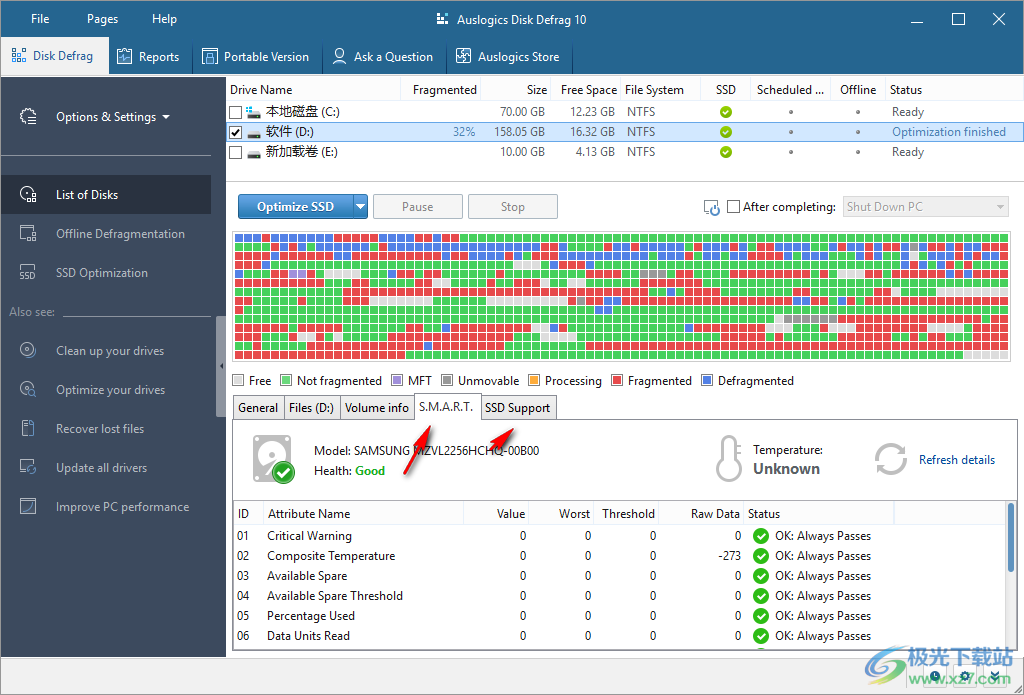Enable the After completing checkbox
This screenshot has height=695, width=1024.
coord(733,207)
